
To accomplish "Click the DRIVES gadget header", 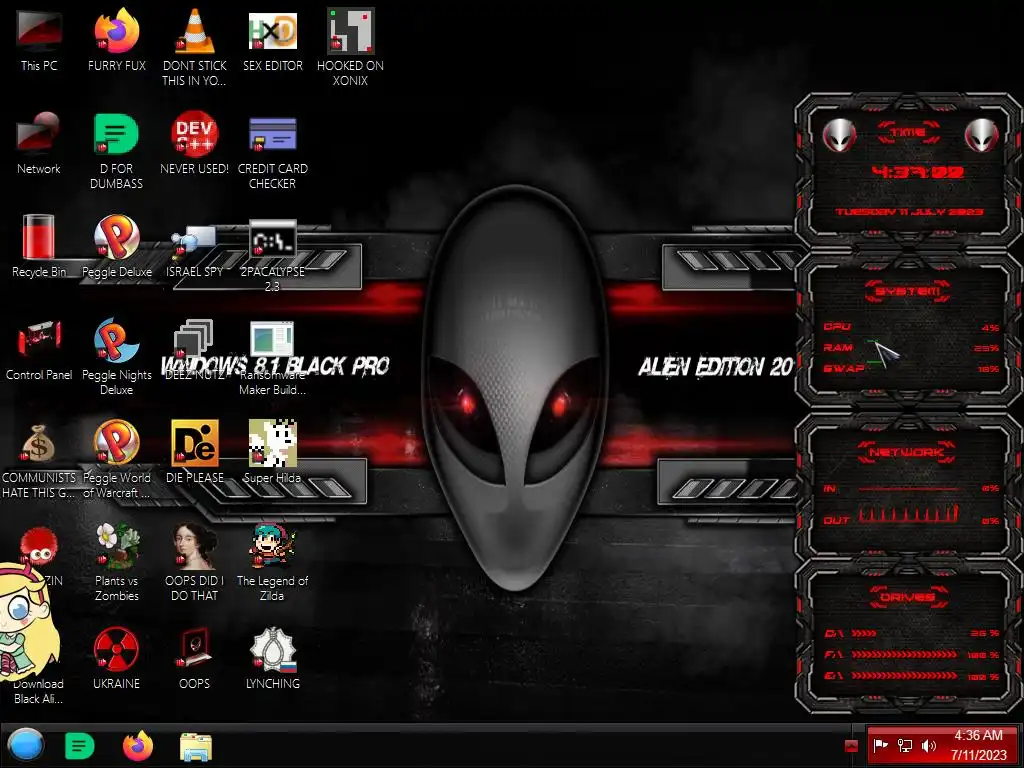I will (x=908, y=597).
